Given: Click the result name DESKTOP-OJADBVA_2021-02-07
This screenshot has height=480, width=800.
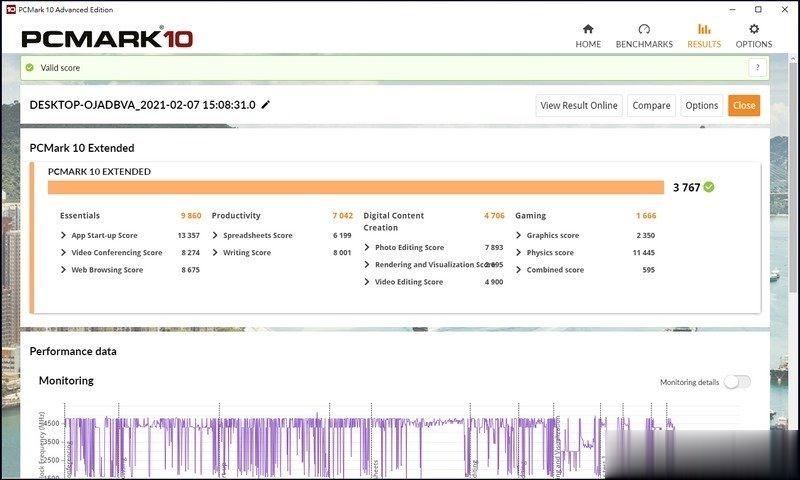Looking at the screenshot, I should pyautogui.click(x=142, y=105).
